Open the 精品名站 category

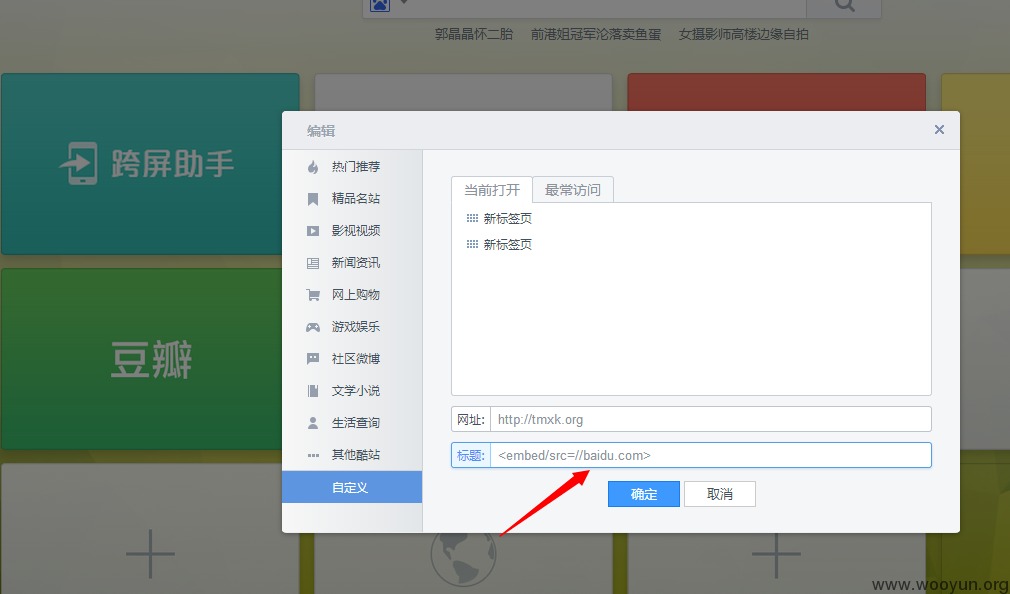tap(352, 198)
